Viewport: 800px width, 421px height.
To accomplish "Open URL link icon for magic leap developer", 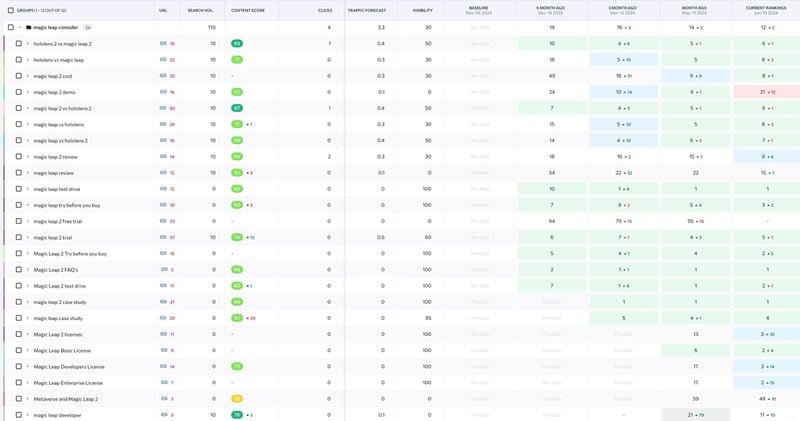I will tap(164, 415).
